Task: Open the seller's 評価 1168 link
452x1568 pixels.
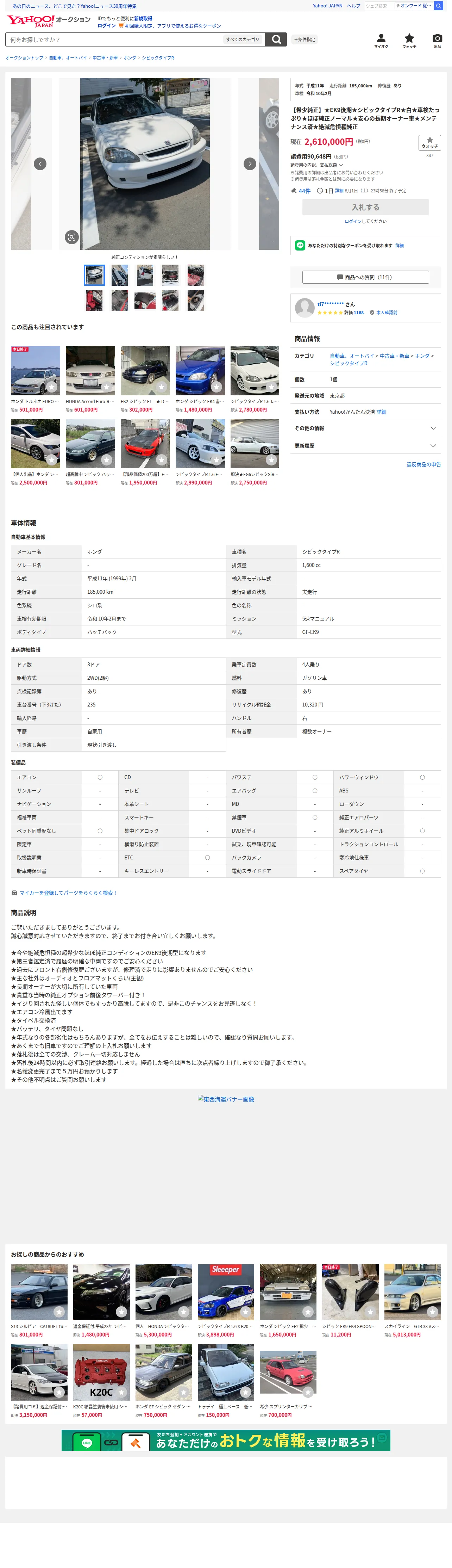Action: tap(354, 313)
